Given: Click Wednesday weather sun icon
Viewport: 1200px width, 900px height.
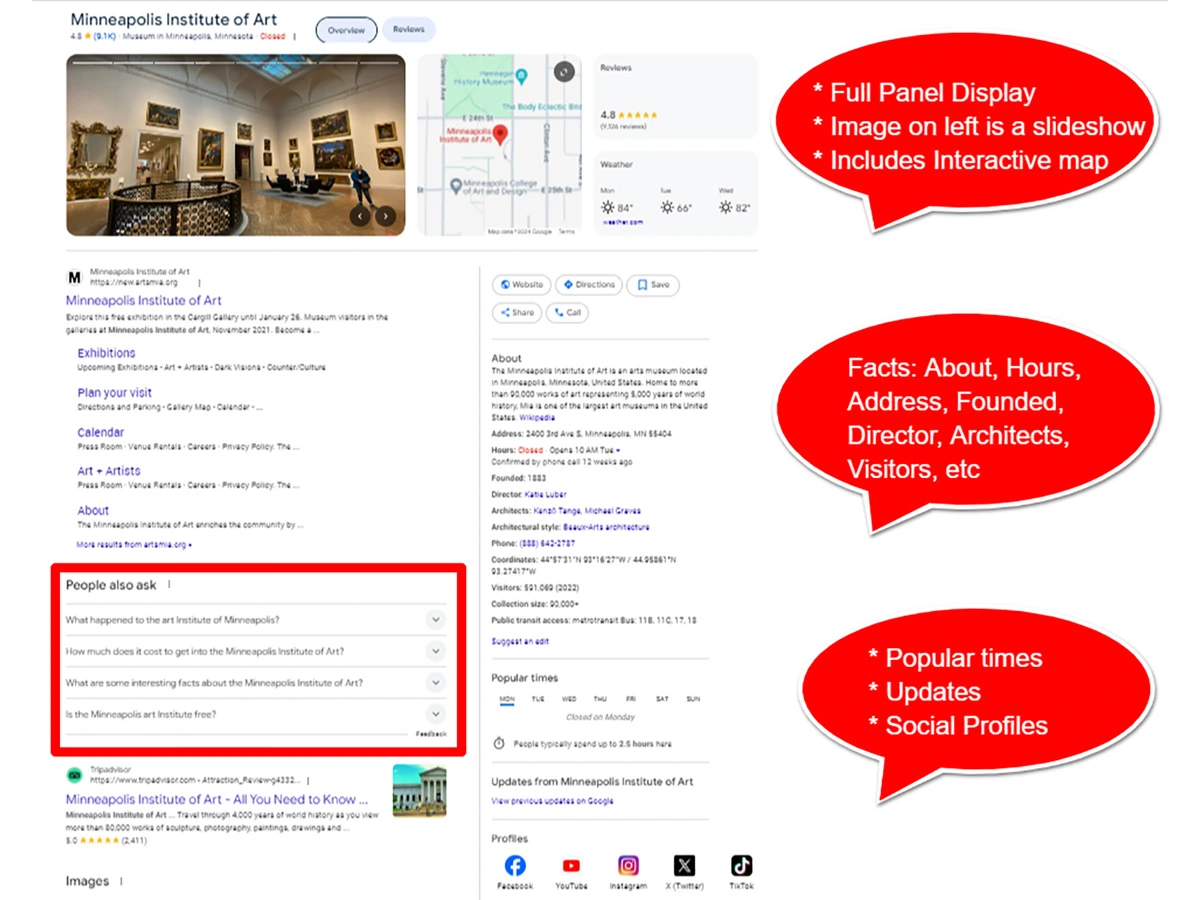Looking at the screenshot, I should click(727, 208).
